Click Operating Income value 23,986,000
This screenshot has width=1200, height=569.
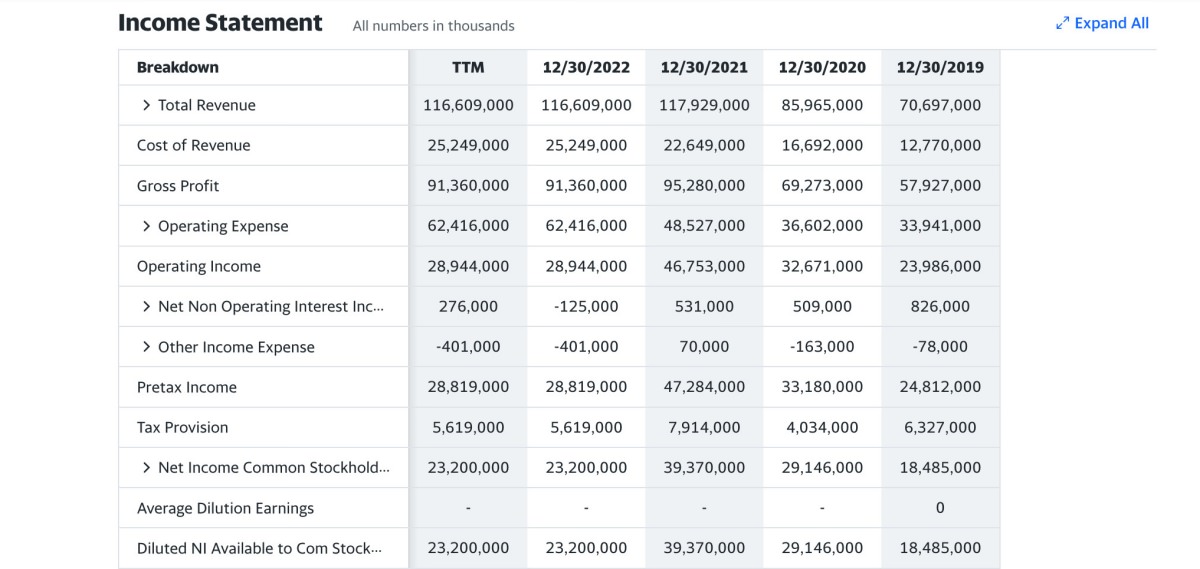[940, 266]
